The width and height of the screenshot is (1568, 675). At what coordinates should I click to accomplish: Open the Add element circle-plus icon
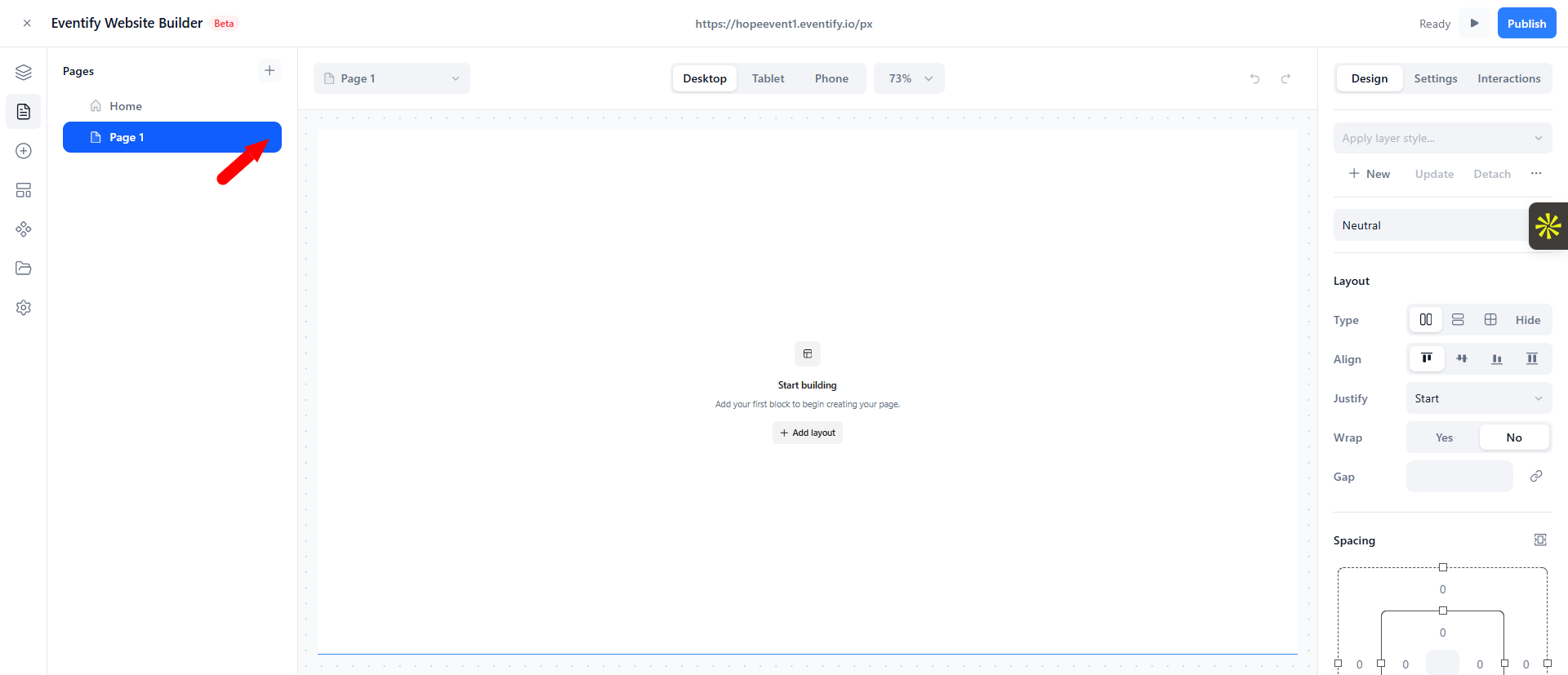pyautogui.click(x=24, y=151)
